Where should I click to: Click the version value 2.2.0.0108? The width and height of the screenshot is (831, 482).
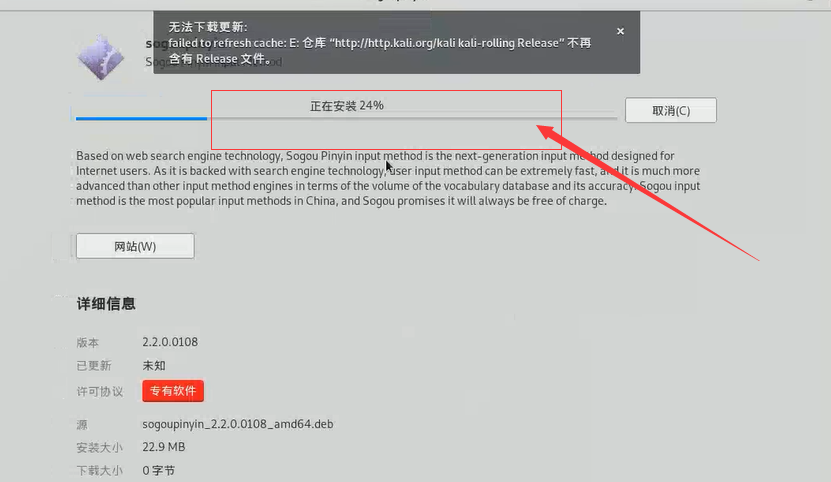coord(170,342)
